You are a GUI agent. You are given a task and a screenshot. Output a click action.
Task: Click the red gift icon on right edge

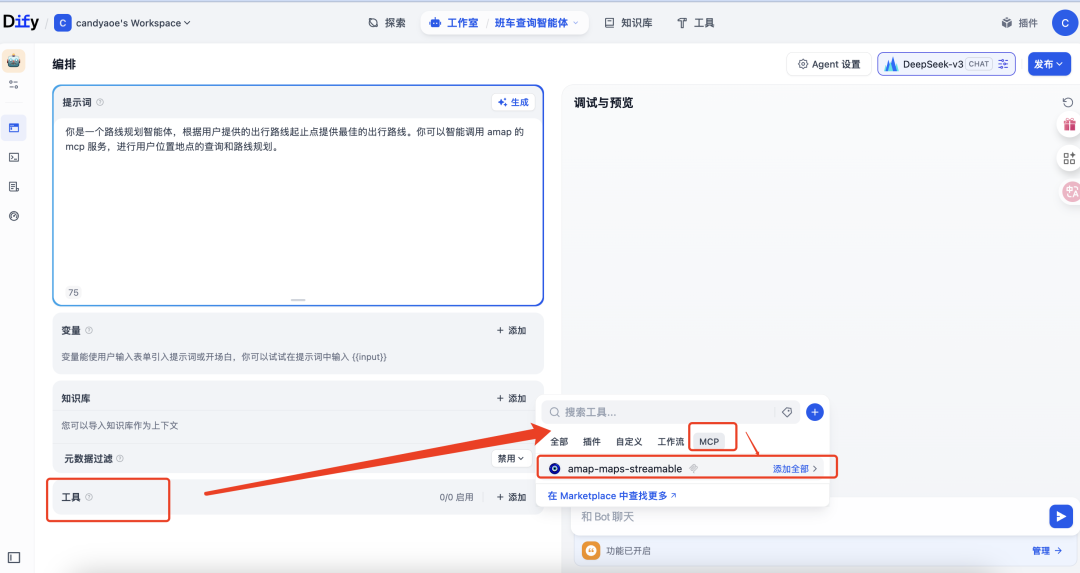point(1069,125)
